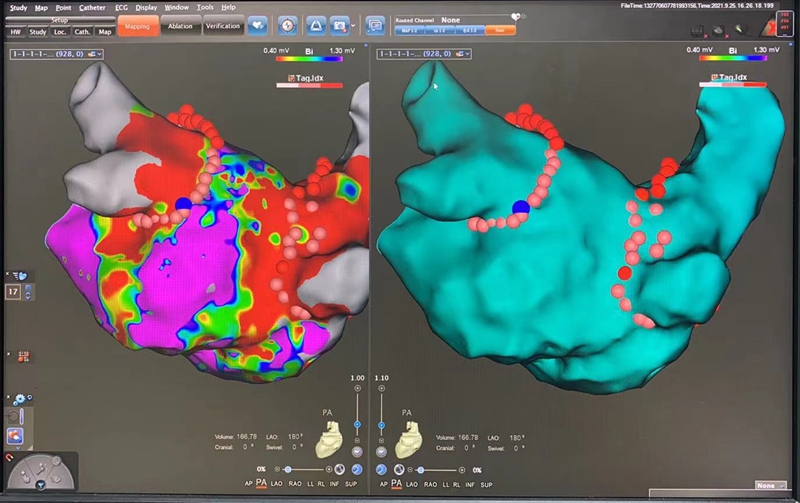Image resolution: width=800 pixels, height=503 pixels.
Task: Open the Study setup button
Action: [x=37, y=32]
